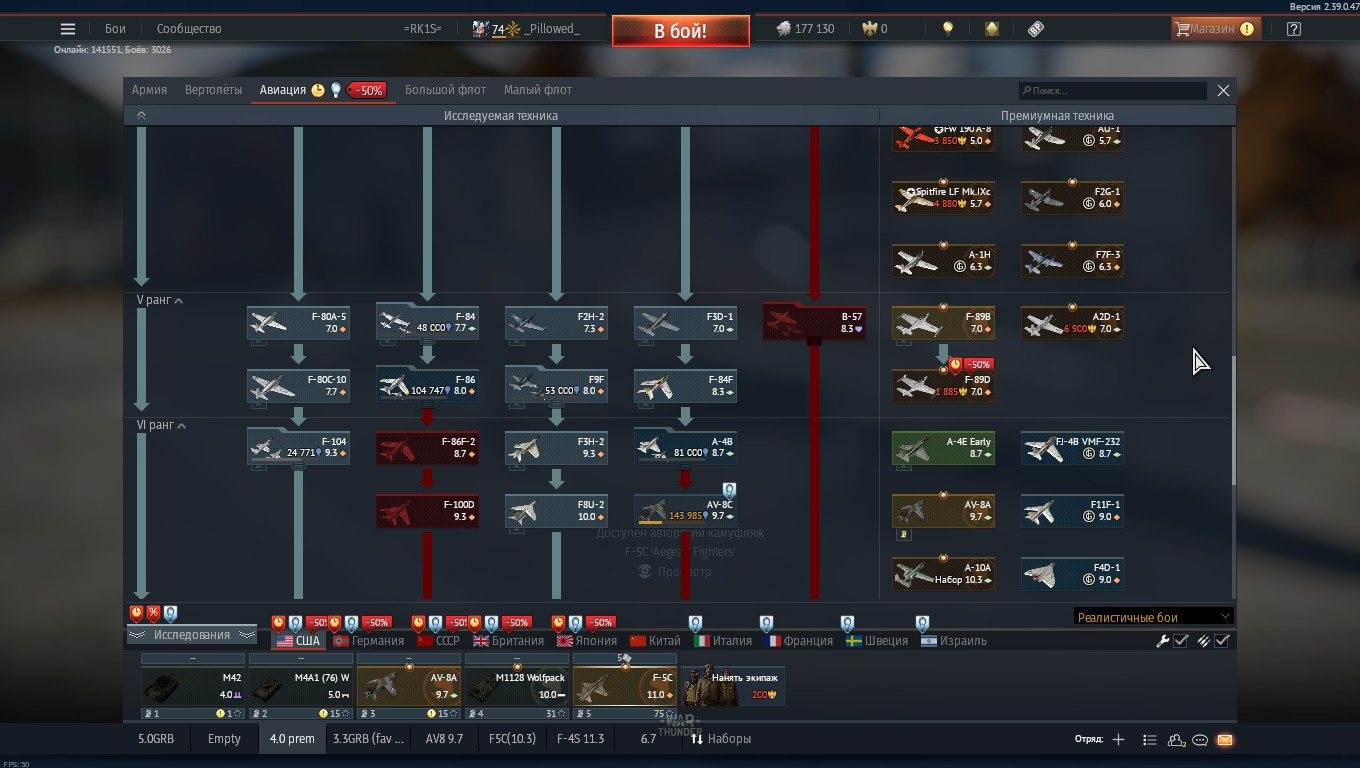Click the Поиск search field
Image resolution: width=1360 pixels, height=768 pixels.
click(x=1112, y=91)
